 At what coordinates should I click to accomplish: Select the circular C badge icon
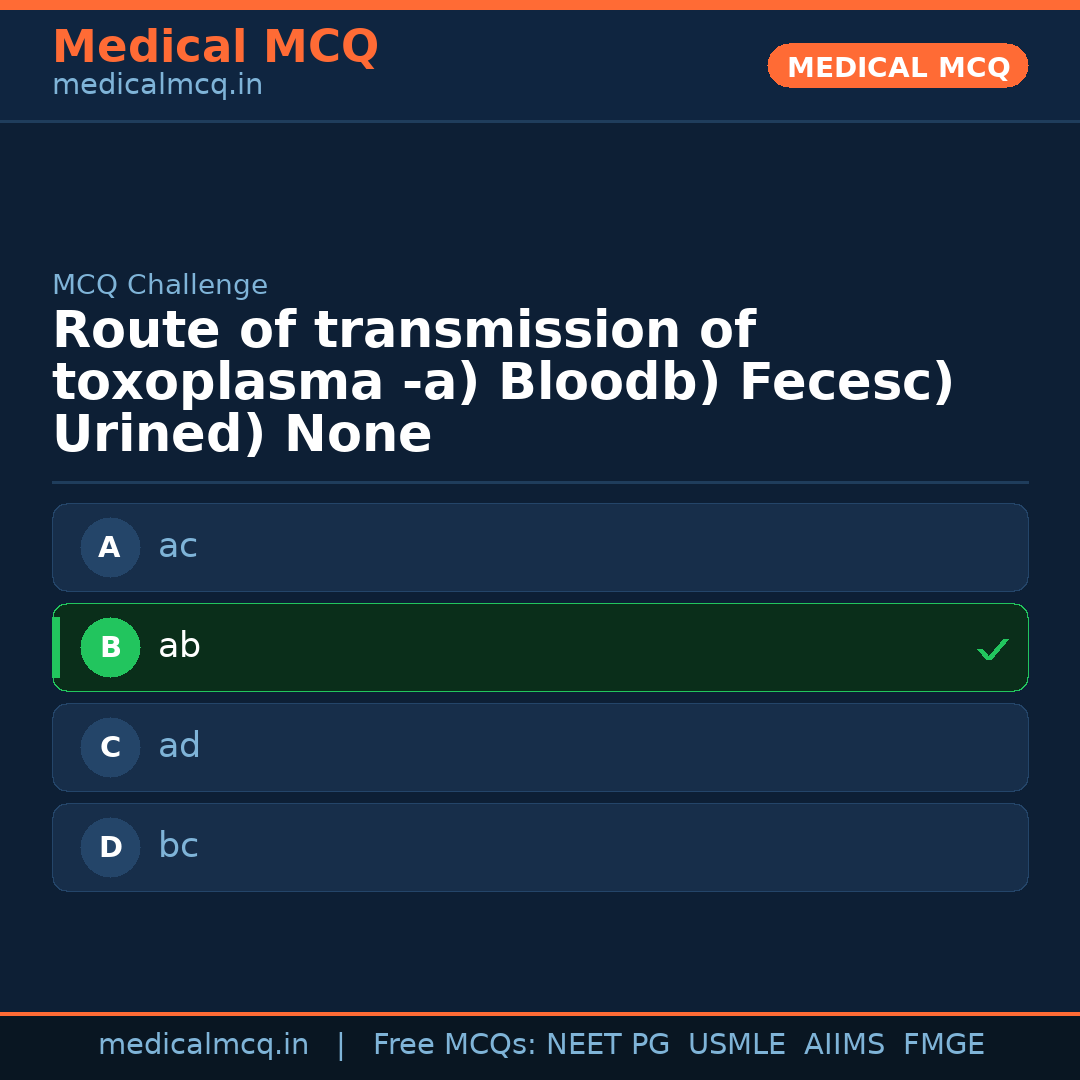pyautogui.click(x=110, y=747)
